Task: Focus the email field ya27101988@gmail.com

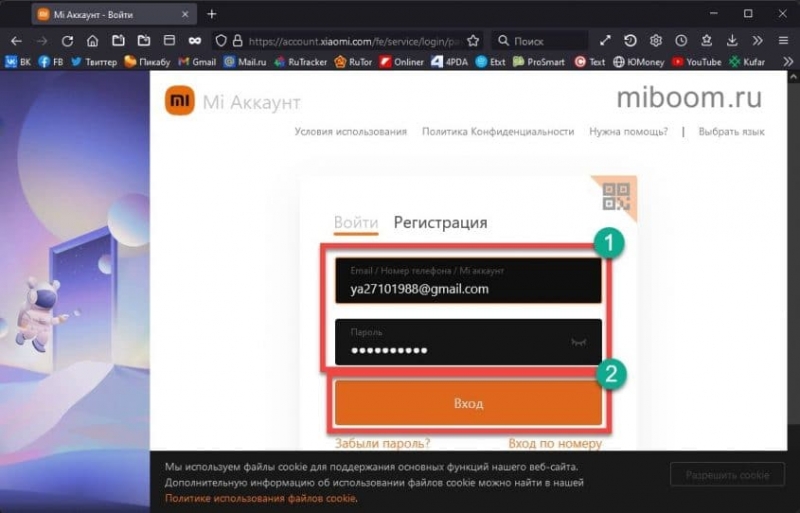Action: (468, 281)
